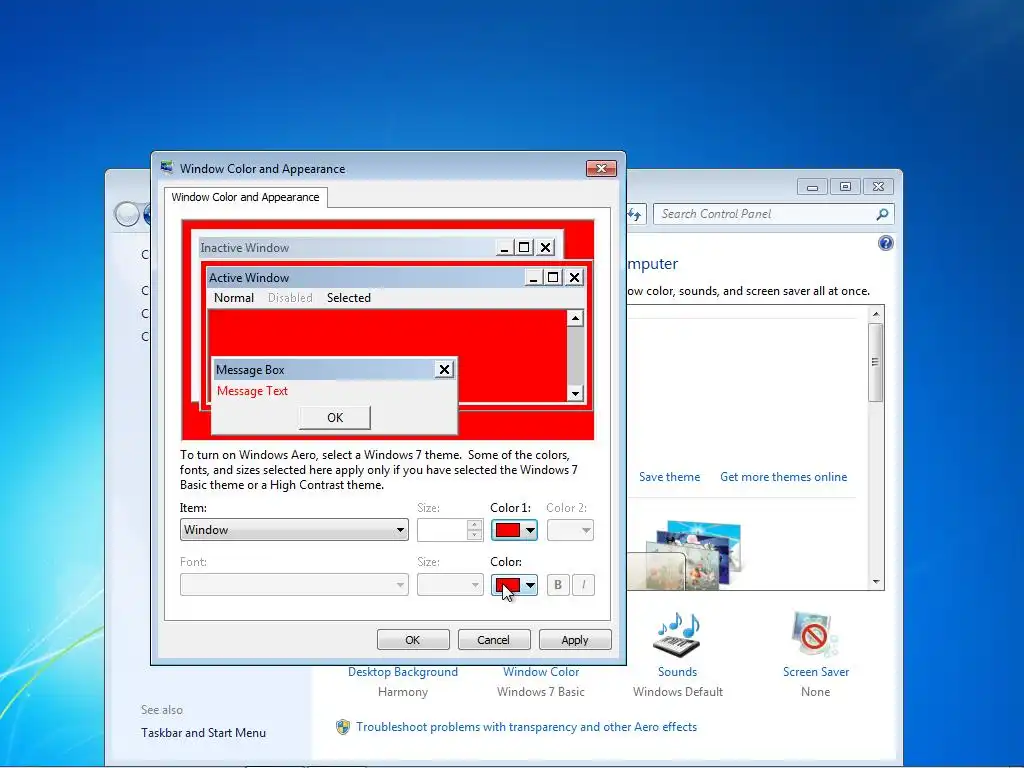The image size is (1024, 768).
Task: Open Taskbar and Start Menu link
Action: click(x=203, y=733)
